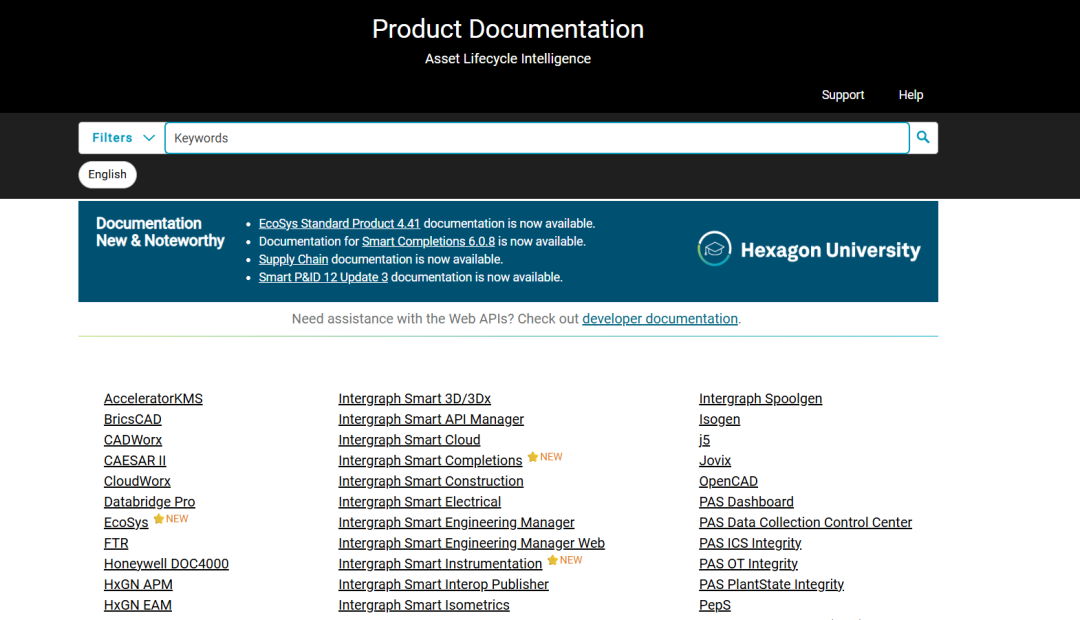Open PAS ICS Integrity link
The height and width of the screenshot is (620, 1080).
(x=750, y=543)
